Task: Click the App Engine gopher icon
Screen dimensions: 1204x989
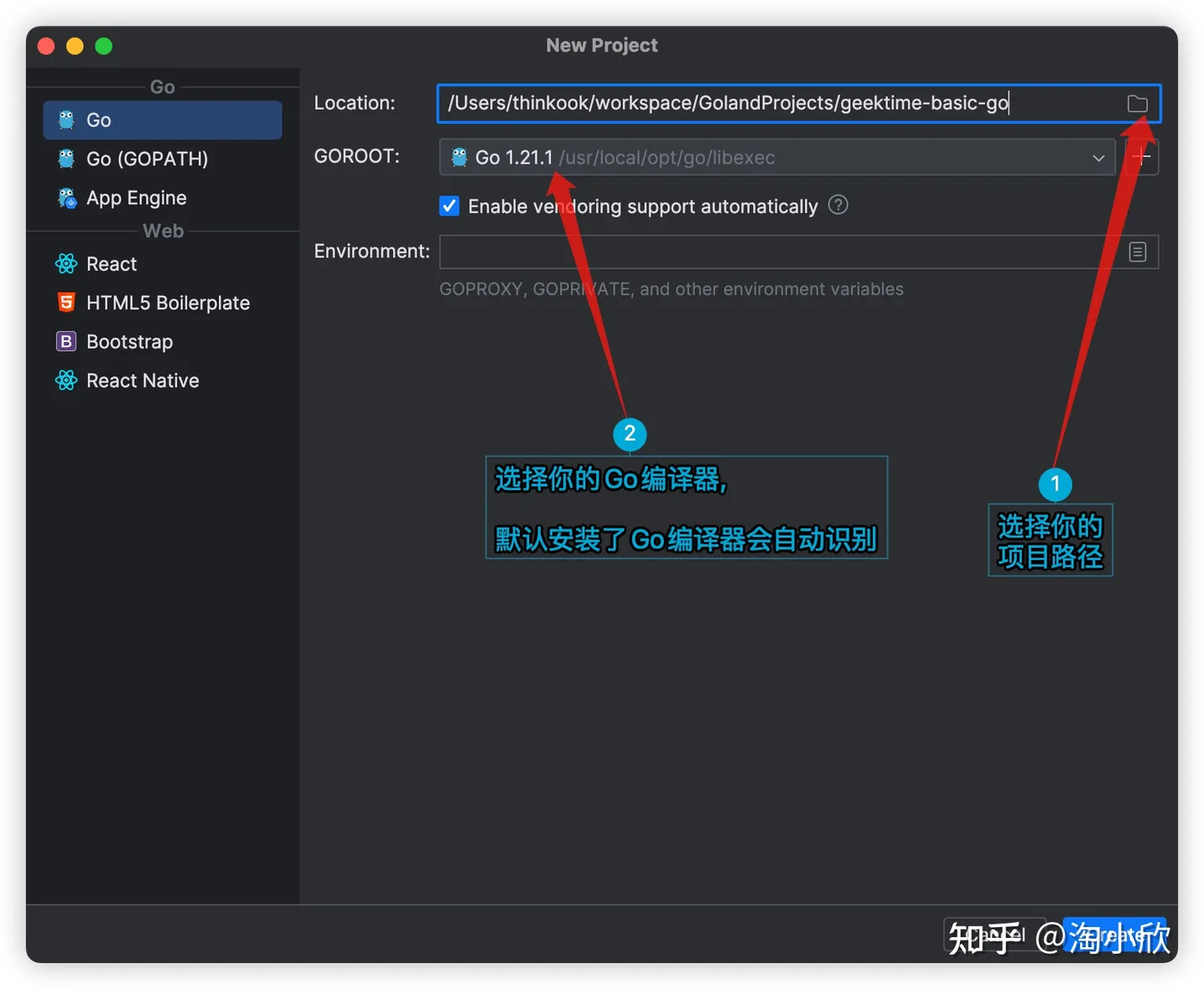Action: click(x=66, y=198)
